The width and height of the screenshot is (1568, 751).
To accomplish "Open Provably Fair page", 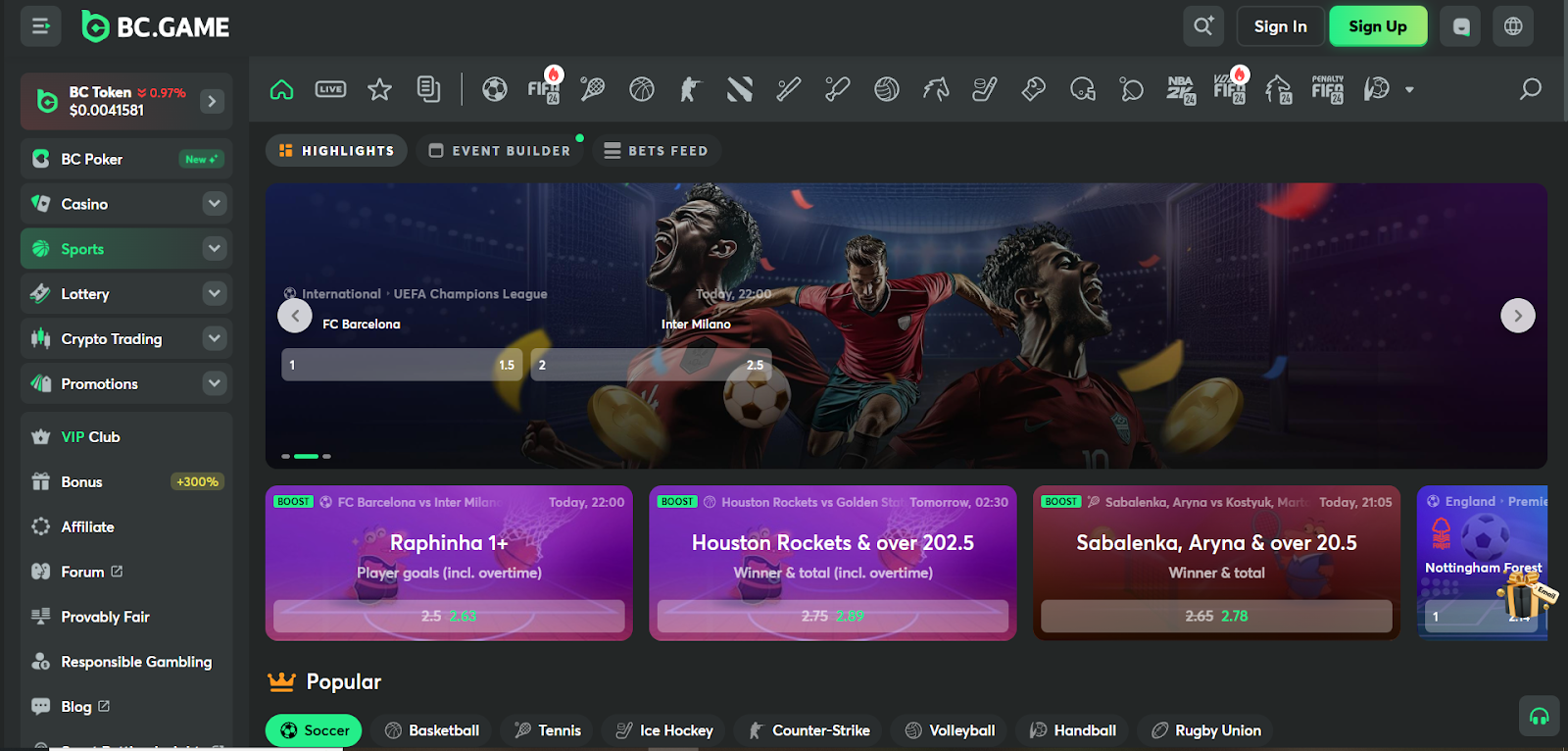I will [x=126, y=617].
